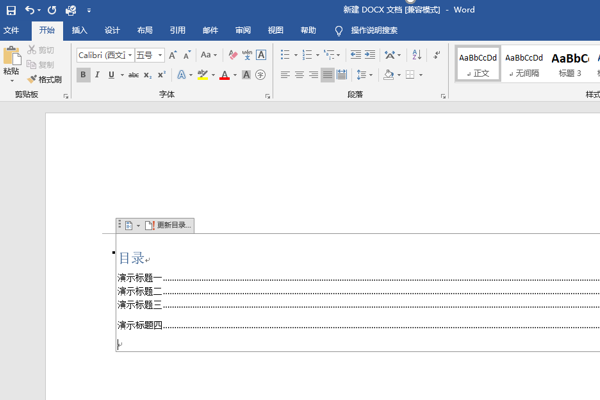Screen dimensions: 600x400
Task: Align text to the left
Action: pyautogui.click(x=285, y=75)
